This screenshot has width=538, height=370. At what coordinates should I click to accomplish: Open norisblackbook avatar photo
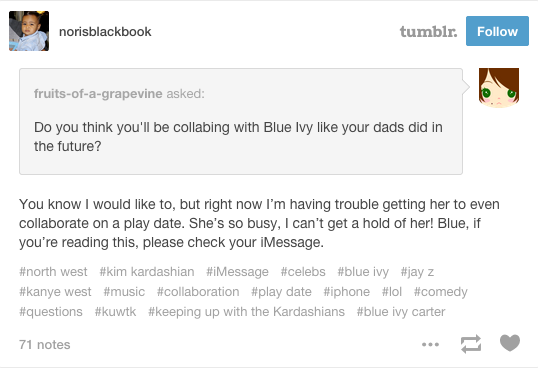tap(29, 31)
